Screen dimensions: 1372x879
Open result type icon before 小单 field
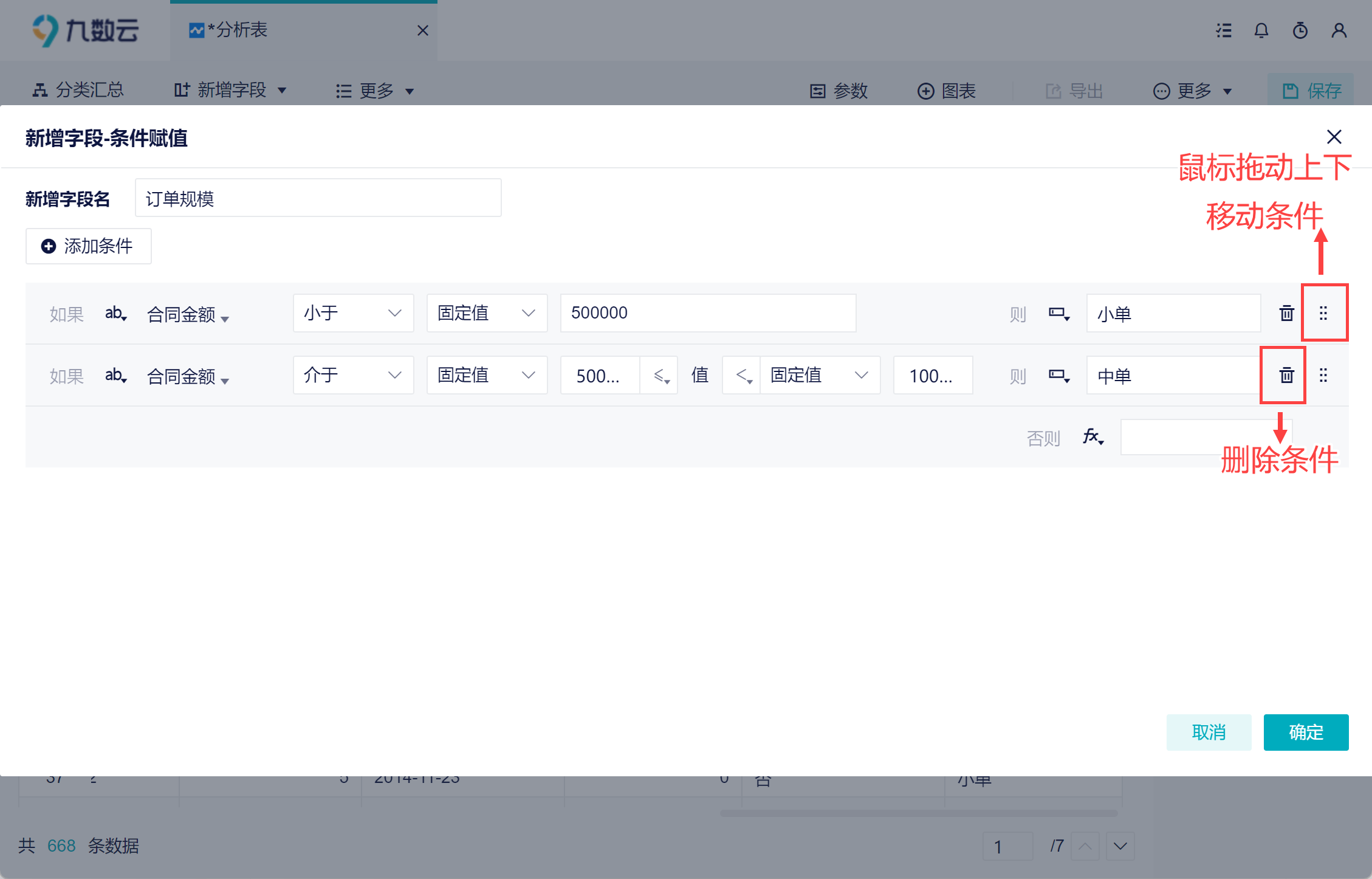tap(1058, 314)
